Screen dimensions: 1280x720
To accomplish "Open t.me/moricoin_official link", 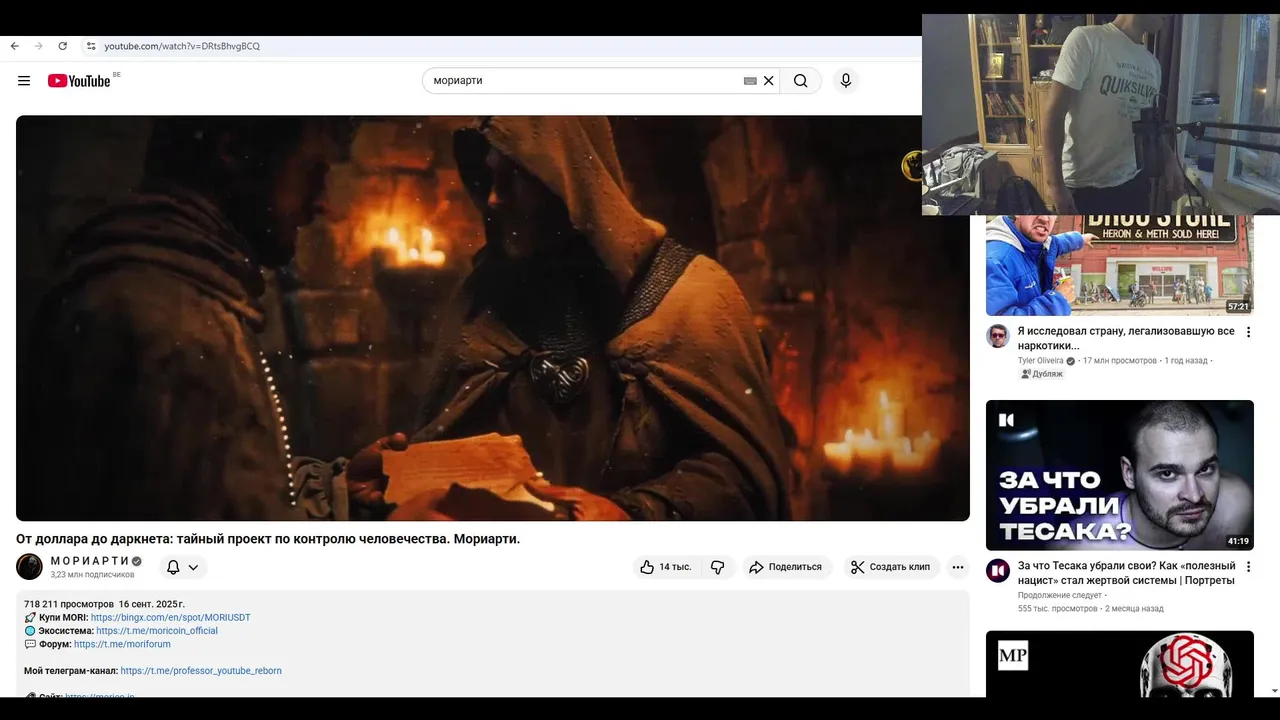I will click(x=157, y=631).
